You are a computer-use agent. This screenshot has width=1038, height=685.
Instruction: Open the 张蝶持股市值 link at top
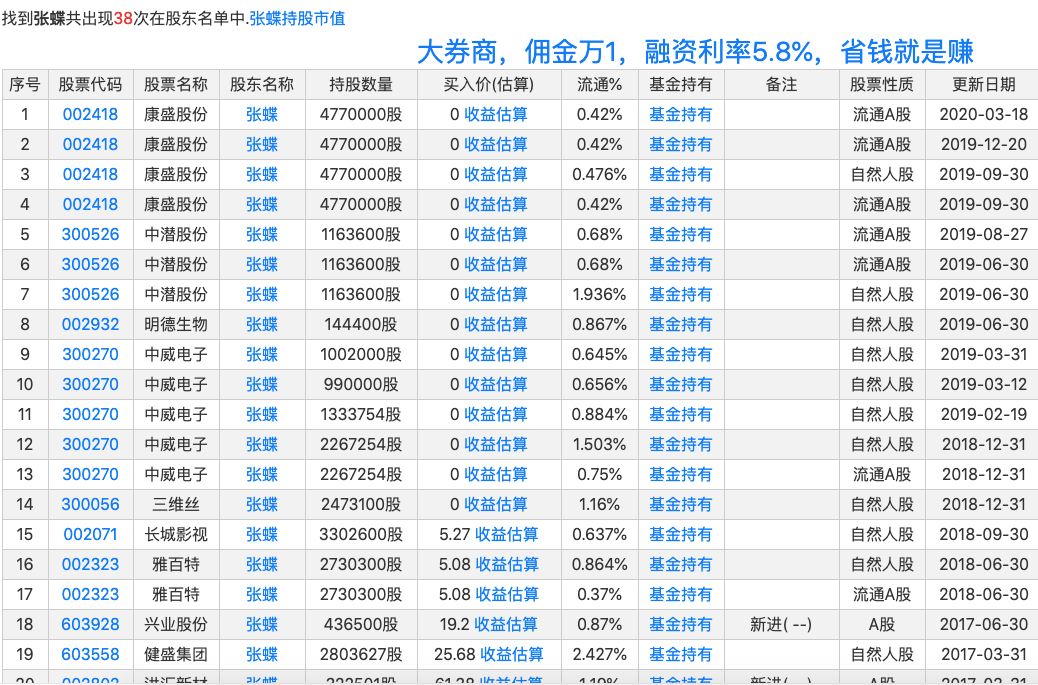point(297,18)
